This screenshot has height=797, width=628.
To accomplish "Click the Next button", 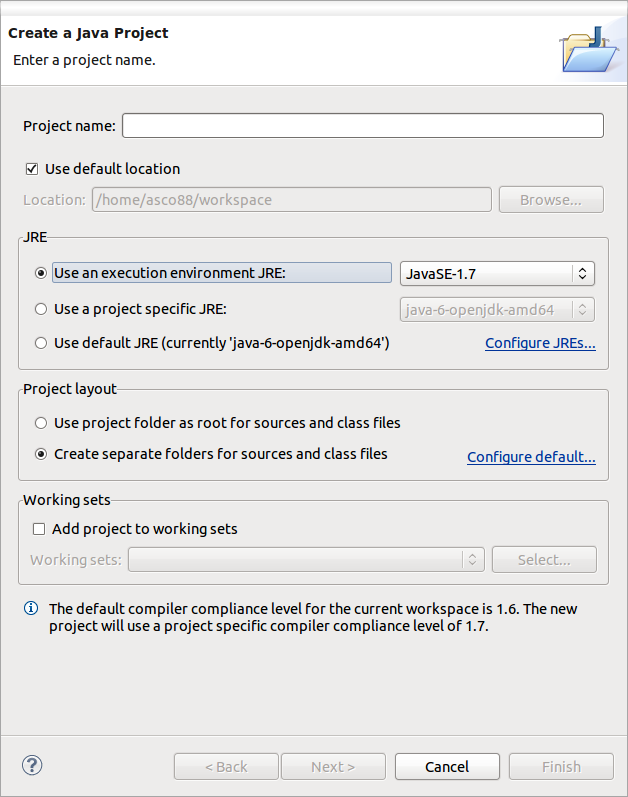I will [x=333, y=767].
